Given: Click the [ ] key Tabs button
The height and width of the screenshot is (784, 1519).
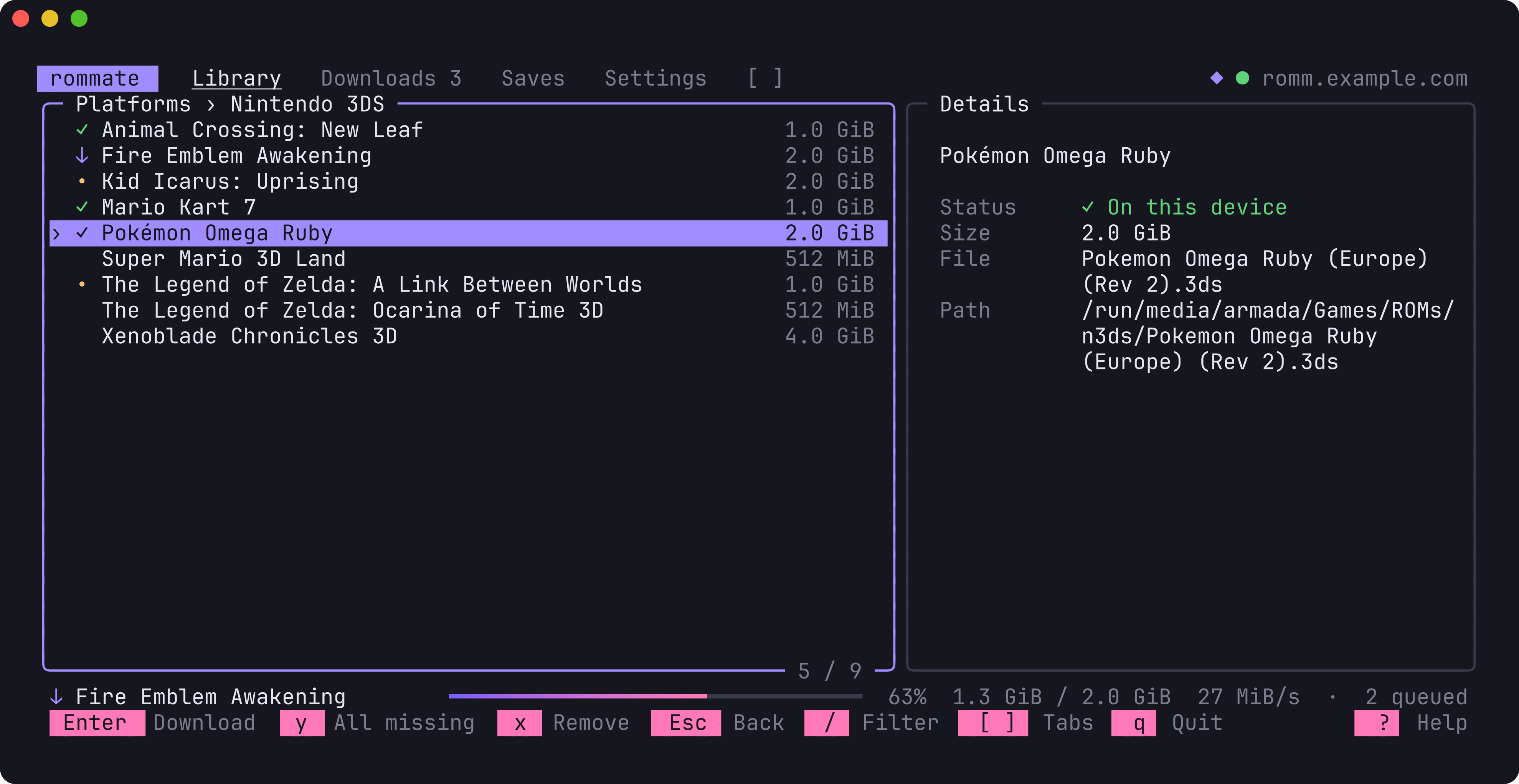Looking at the screenshot, I should click(1026, 723).
